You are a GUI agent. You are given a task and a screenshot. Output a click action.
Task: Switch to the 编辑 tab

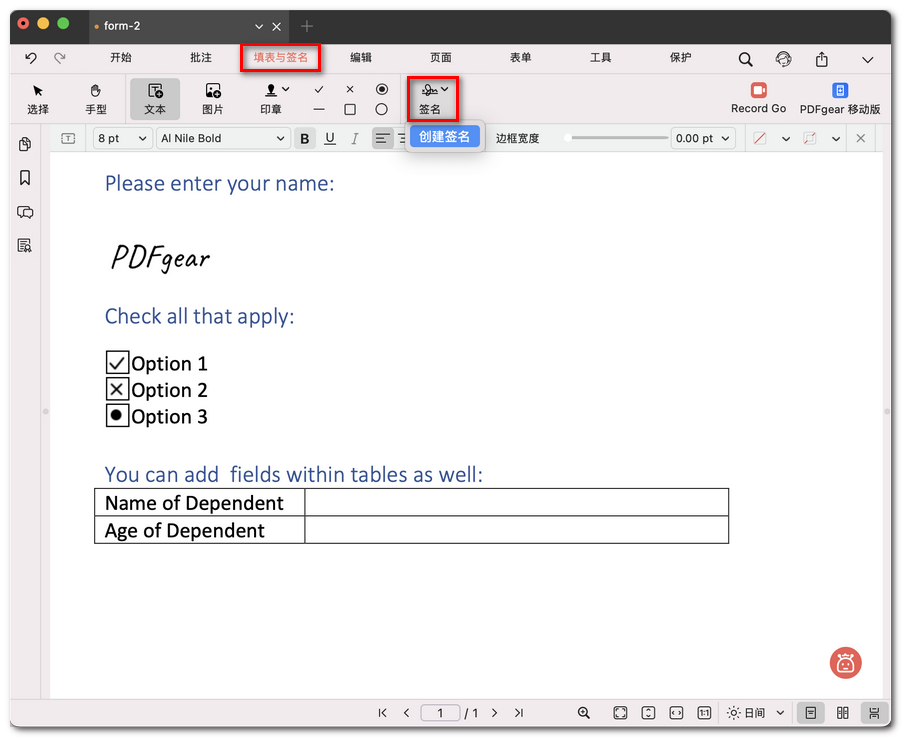(361, 58)
